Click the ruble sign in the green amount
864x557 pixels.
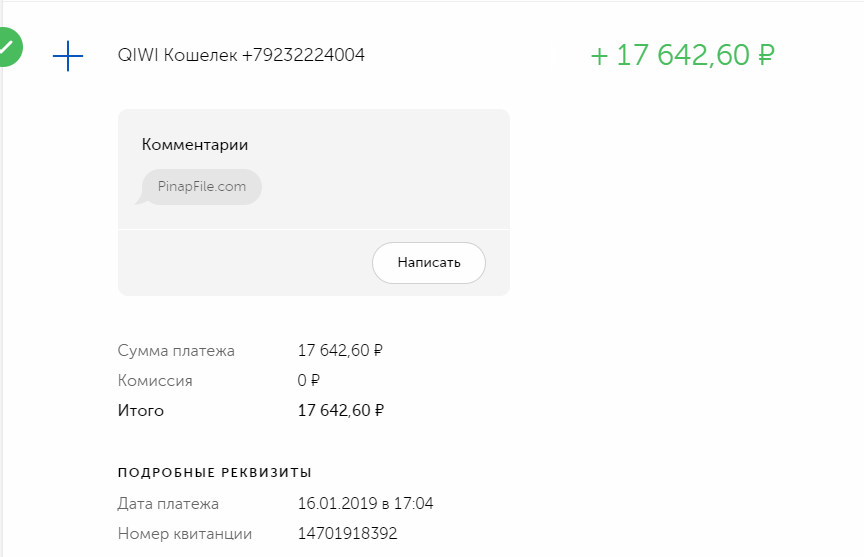(766, 56)
